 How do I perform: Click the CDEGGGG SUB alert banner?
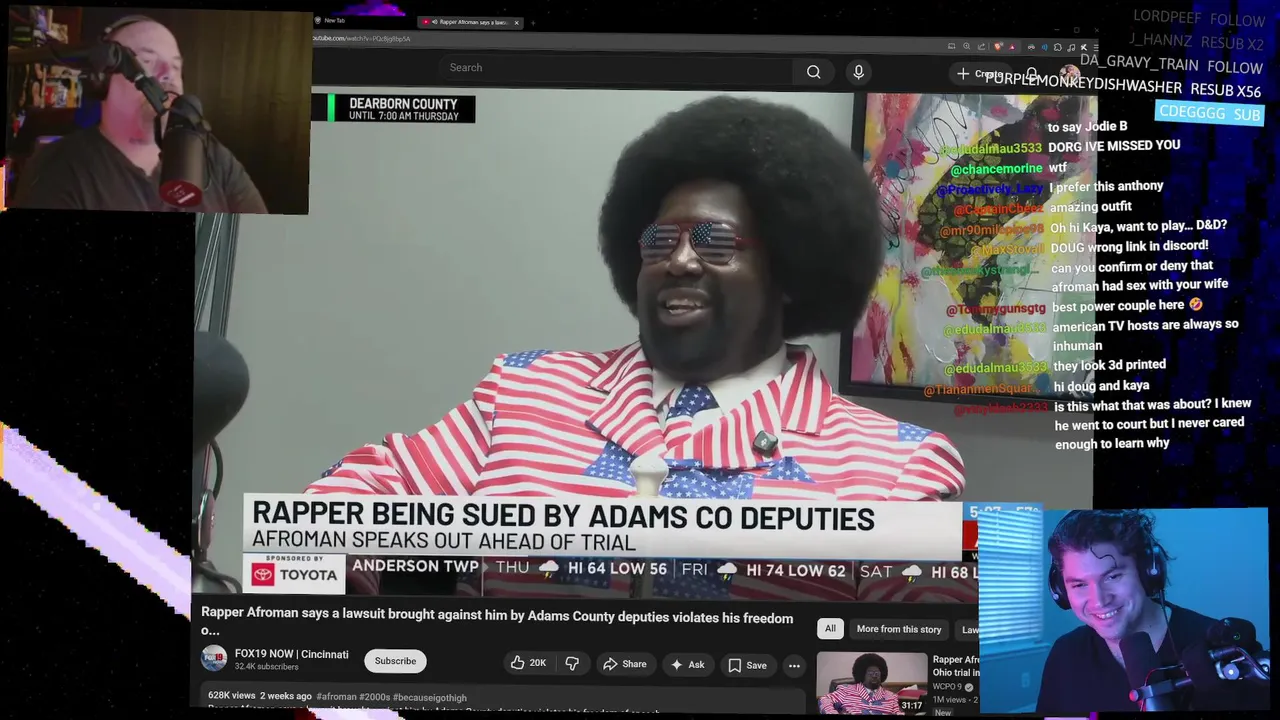tap(1209, 114)
